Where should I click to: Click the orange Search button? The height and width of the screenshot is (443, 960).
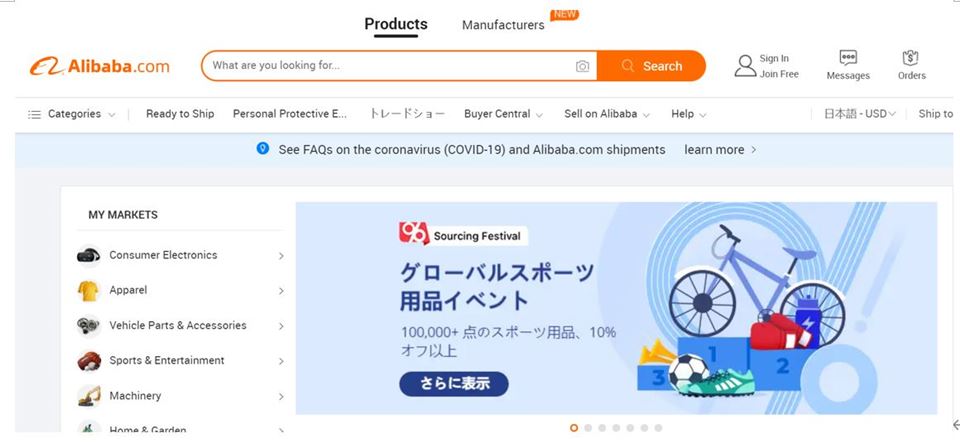(x=651, y=66)
